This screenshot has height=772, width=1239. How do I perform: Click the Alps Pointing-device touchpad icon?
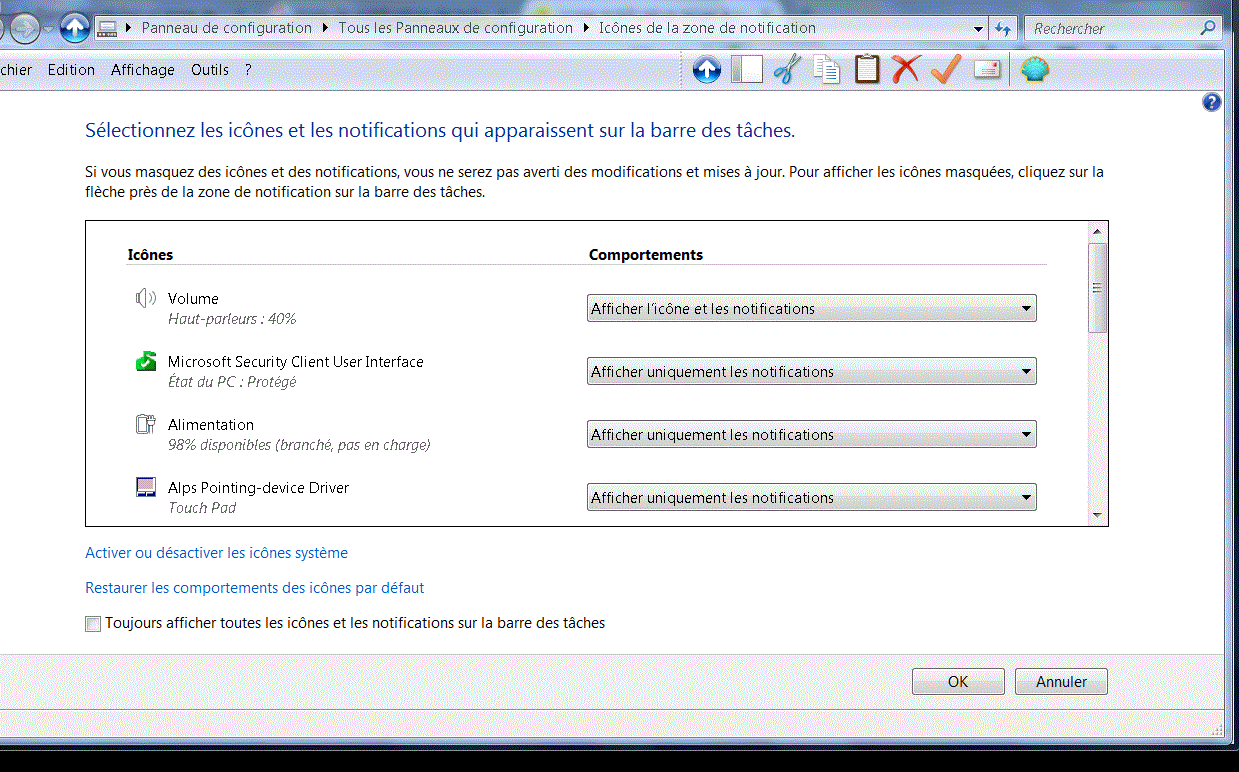[x=146, y=487]
